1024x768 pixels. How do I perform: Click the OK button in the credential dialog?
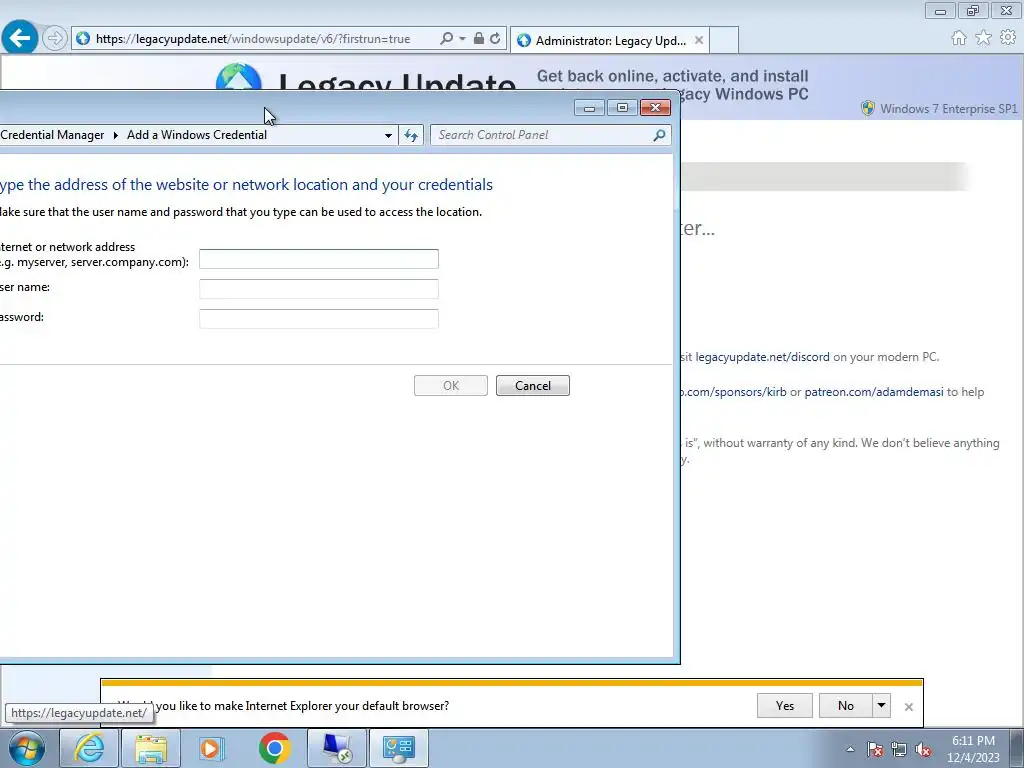pos(451,385)
